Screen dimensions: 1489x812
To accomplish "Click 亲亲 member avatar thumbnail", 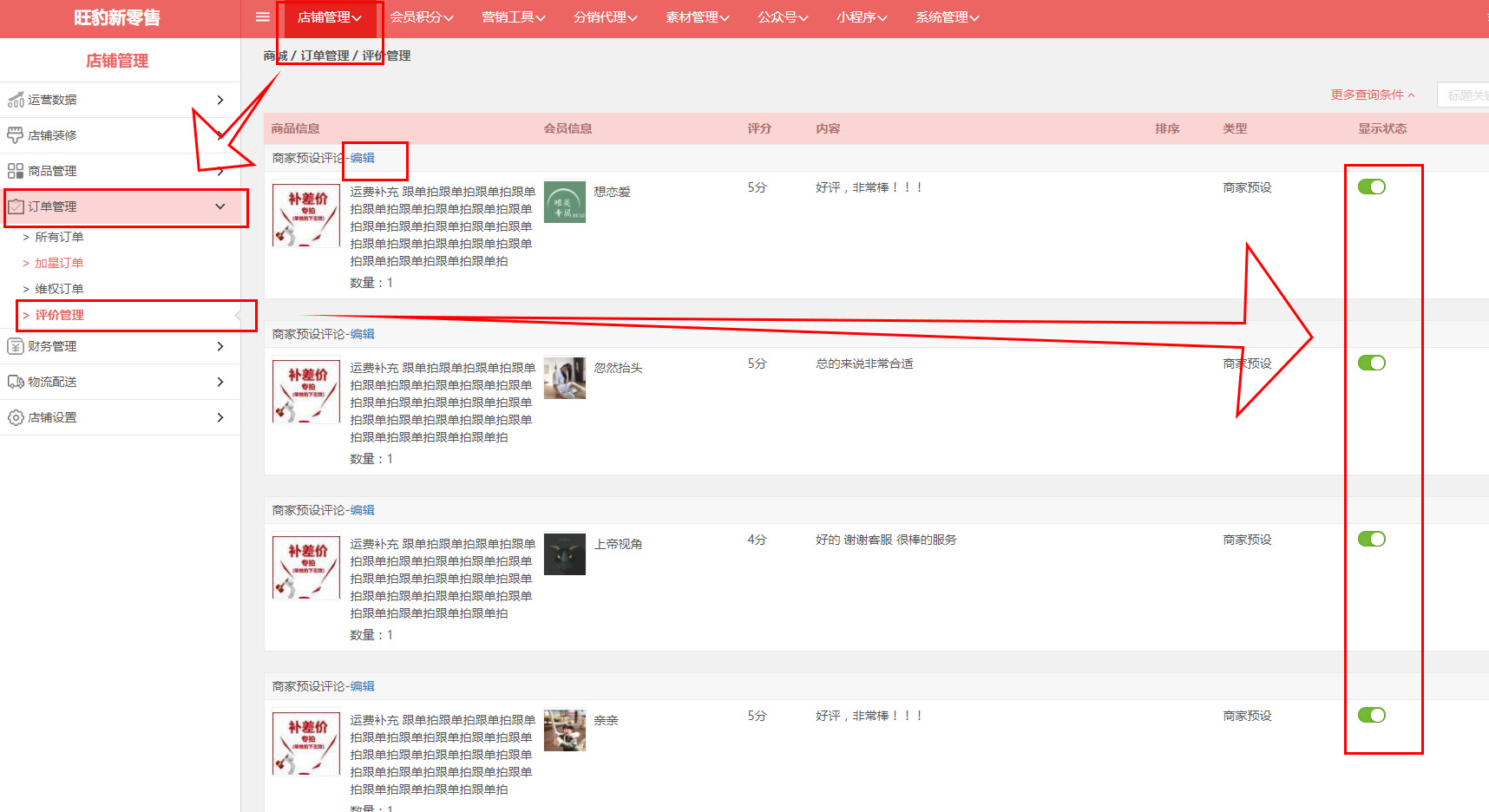I will (x=564, y=730).
